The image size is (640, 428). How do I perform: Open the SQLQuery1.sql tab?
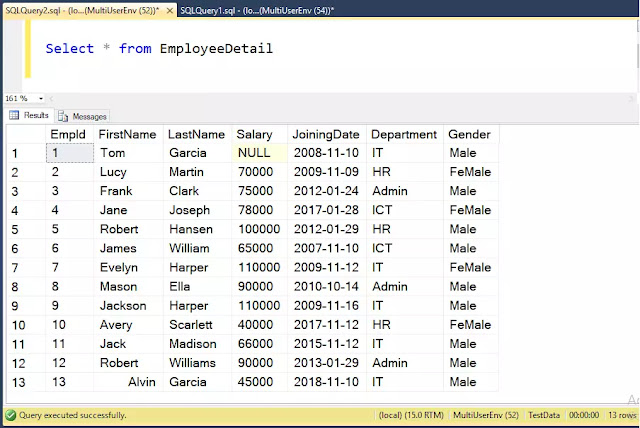point(257,11)
